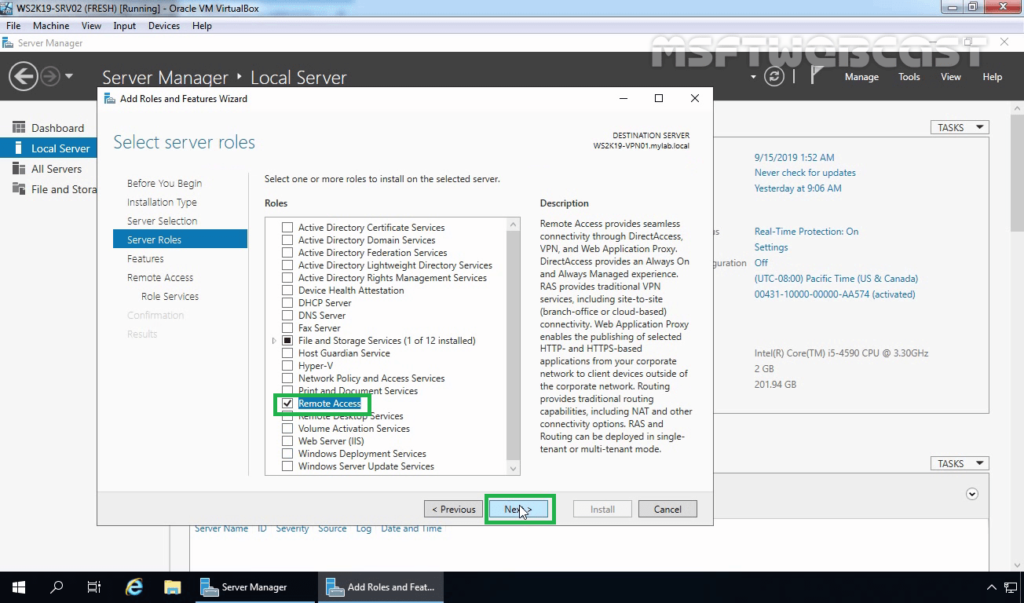Check Windows Server Update Services
This screenshot has height=603, width=1024.
287,466
